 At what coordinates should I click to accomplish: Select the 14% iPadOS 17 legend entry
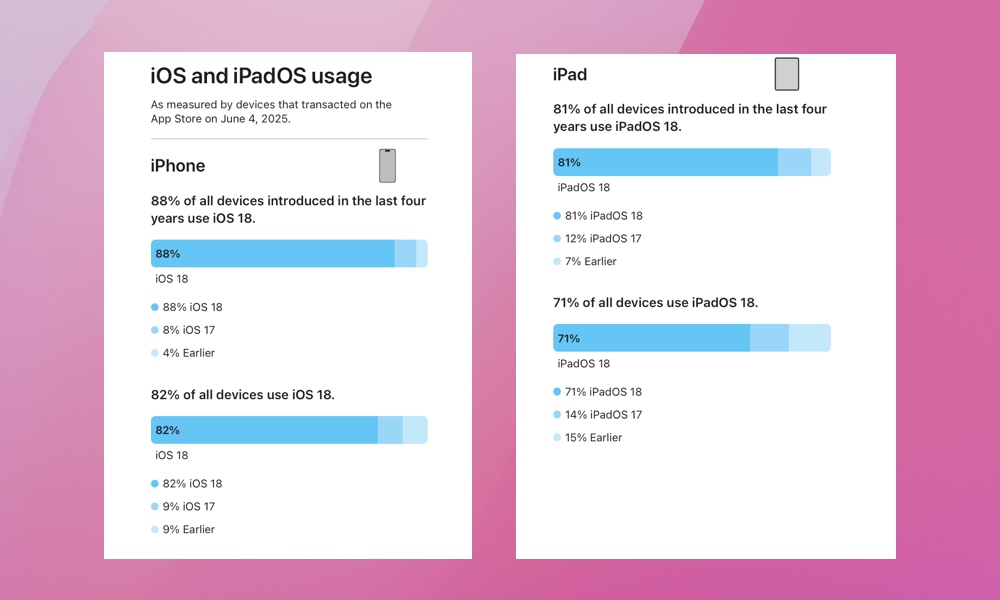(x=598, y=414)
